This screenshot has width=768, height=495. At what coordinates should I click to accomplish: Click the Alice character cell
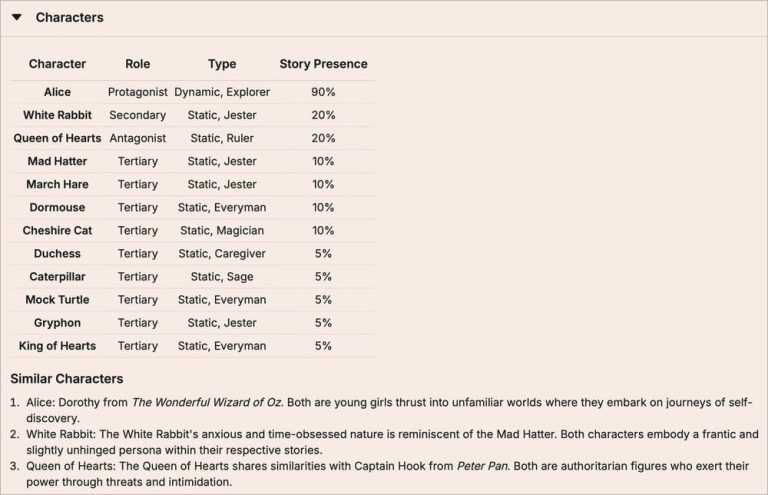[57, 92]
